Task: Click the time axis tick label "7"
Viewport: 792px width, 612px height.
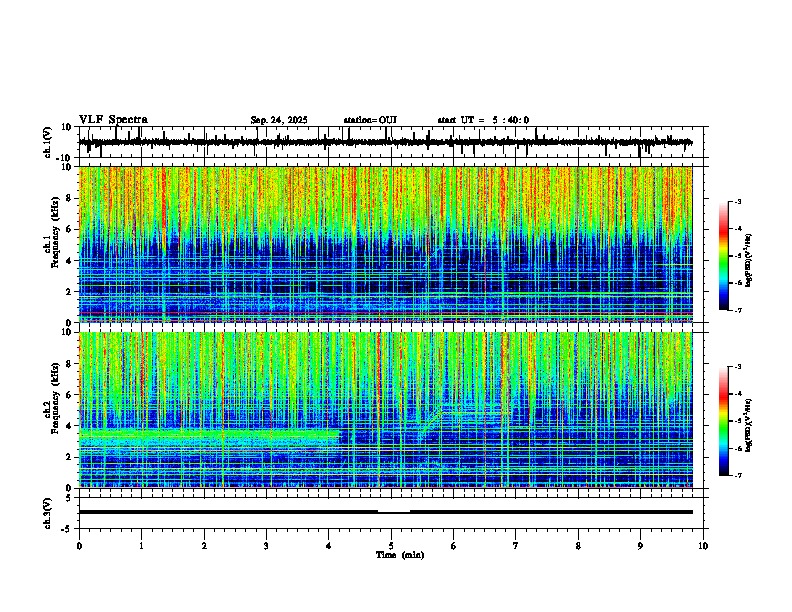Action: [x=516, y=546]
